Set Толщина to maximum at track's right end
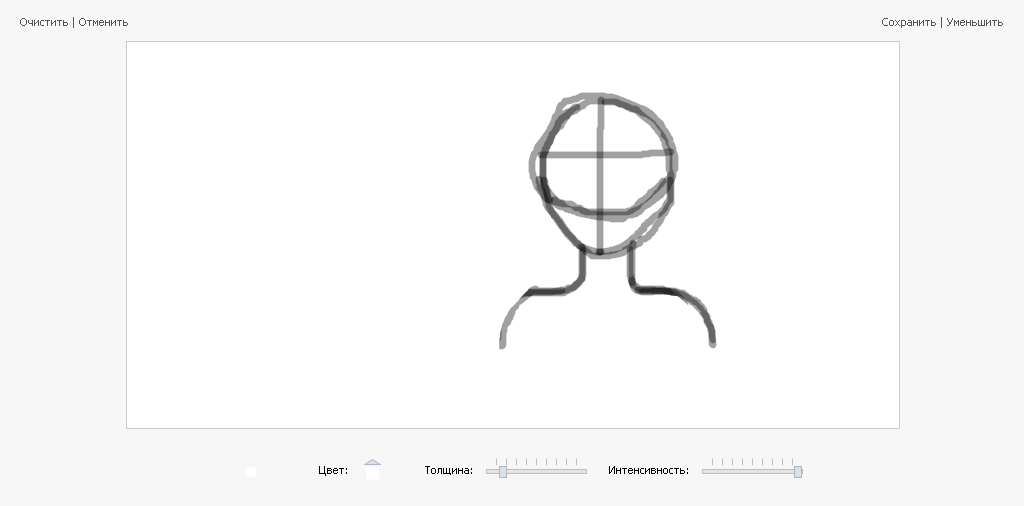 coord(586,471)
